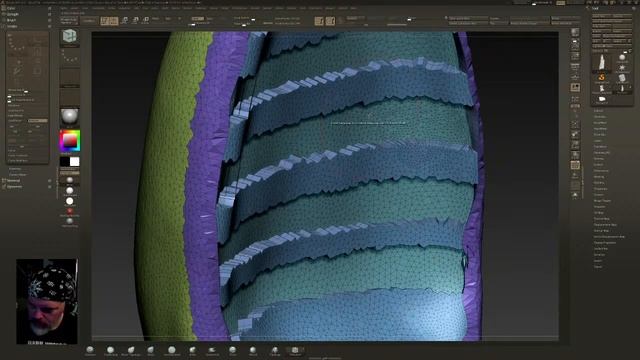The width and height of the screenshot is (640, 360).
Task: Expand the Deformation section in Tool palette
Action: 602,171
